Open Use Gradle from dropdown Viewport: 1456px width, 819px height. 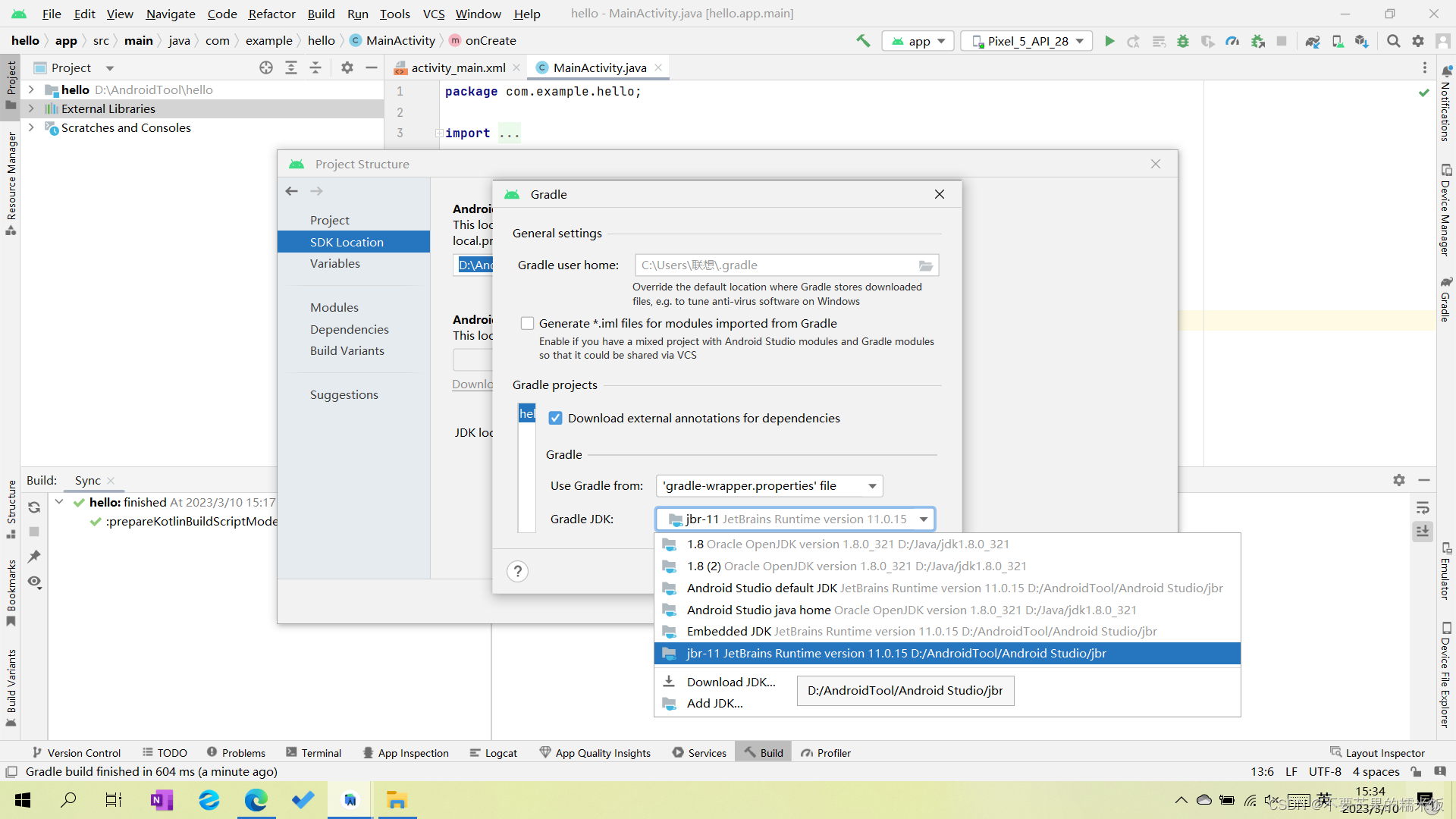[x=770, y=486]
